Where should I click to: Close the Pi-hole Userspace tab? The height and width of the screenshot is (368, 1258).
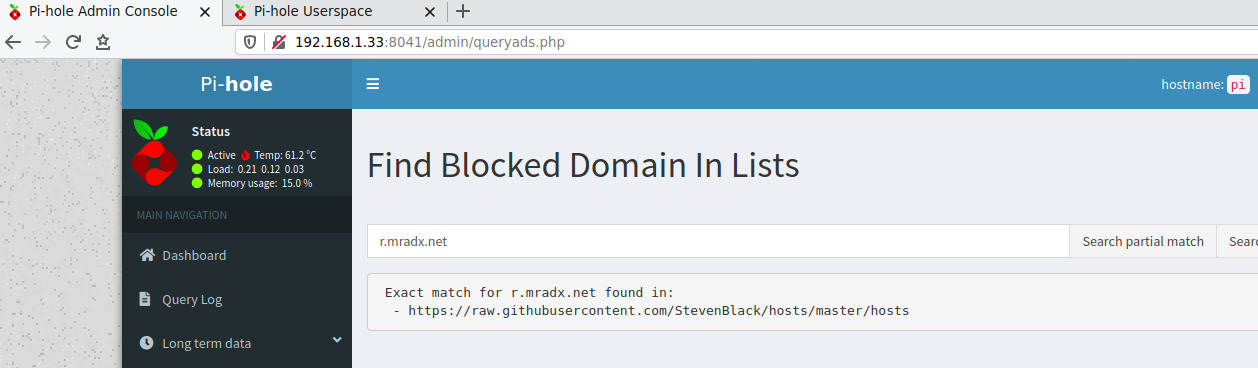tap(430, 12)
